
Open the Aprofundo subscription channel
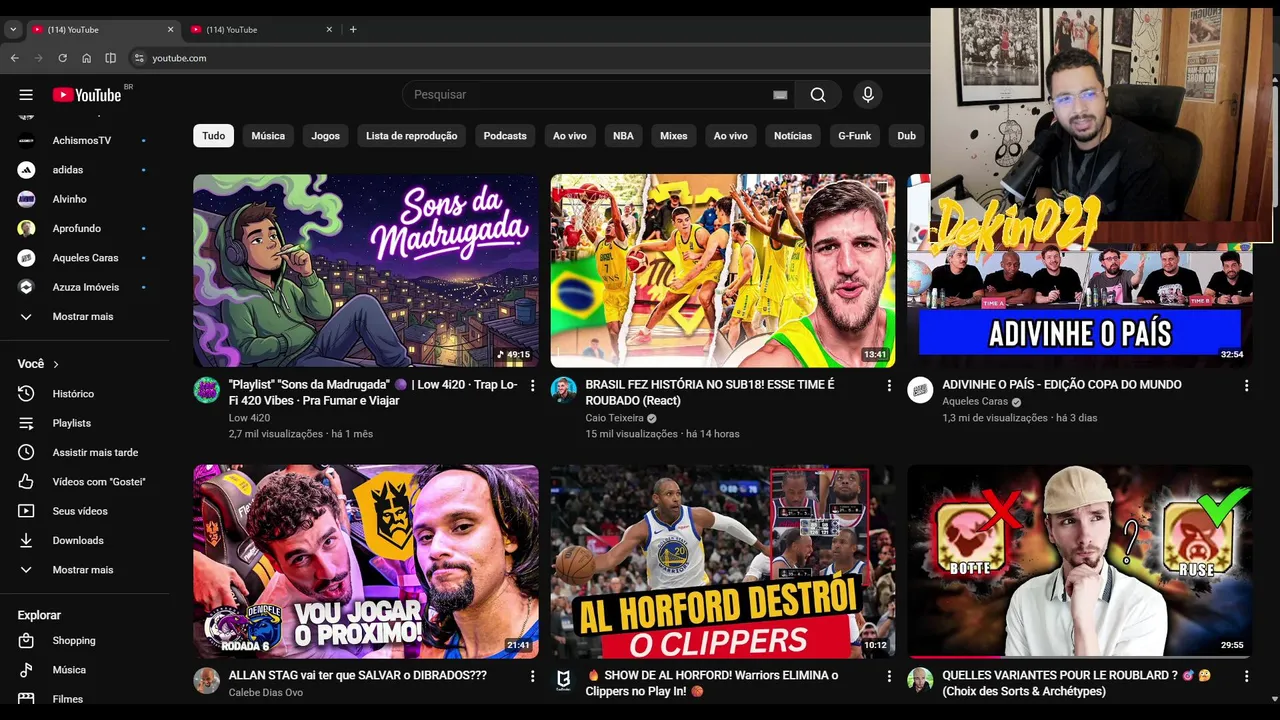[x=77, y=228]
